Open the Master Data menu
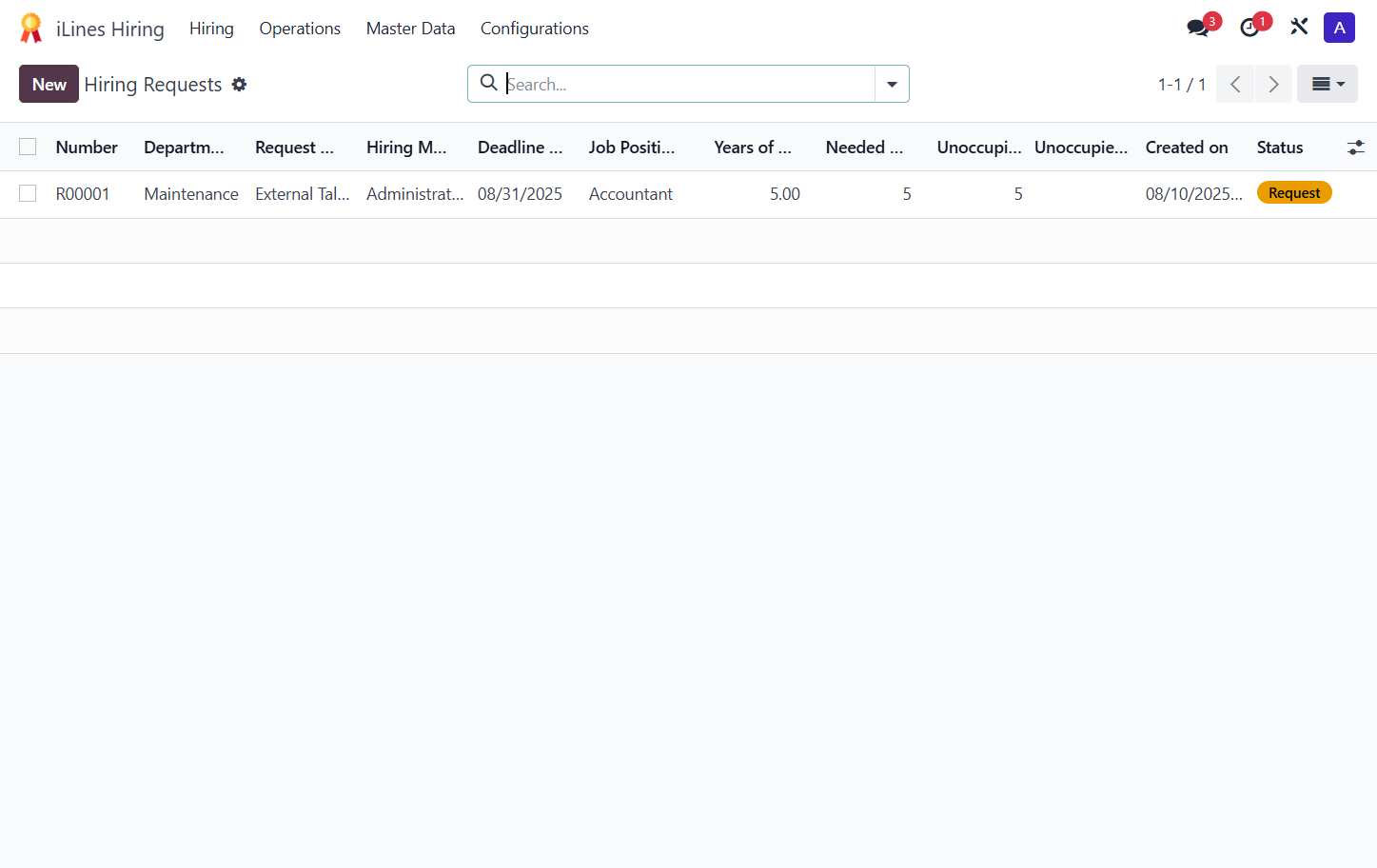Screen dimensions: 1377x868 [410, 29]
